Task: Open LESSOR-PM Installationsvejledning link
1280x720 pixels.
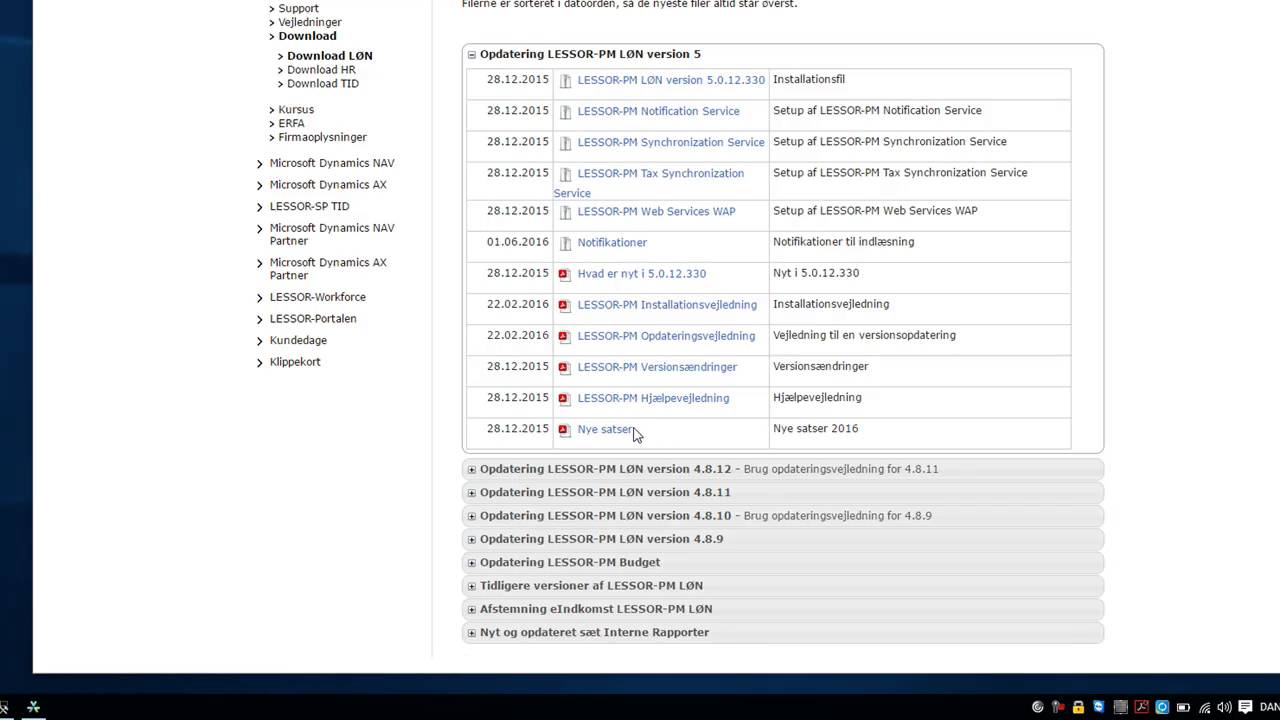Action: click(667, 304)
